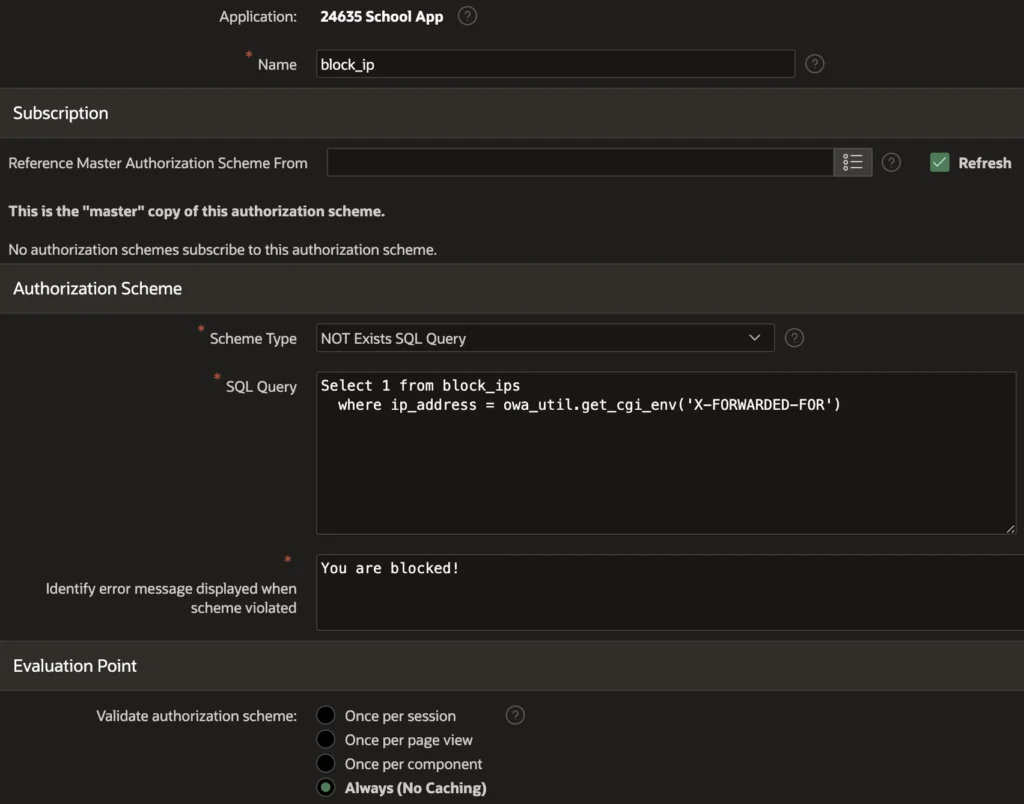Click the 'Scheme Type' field label
This screenshot has width=1024, height=804.
253,338
